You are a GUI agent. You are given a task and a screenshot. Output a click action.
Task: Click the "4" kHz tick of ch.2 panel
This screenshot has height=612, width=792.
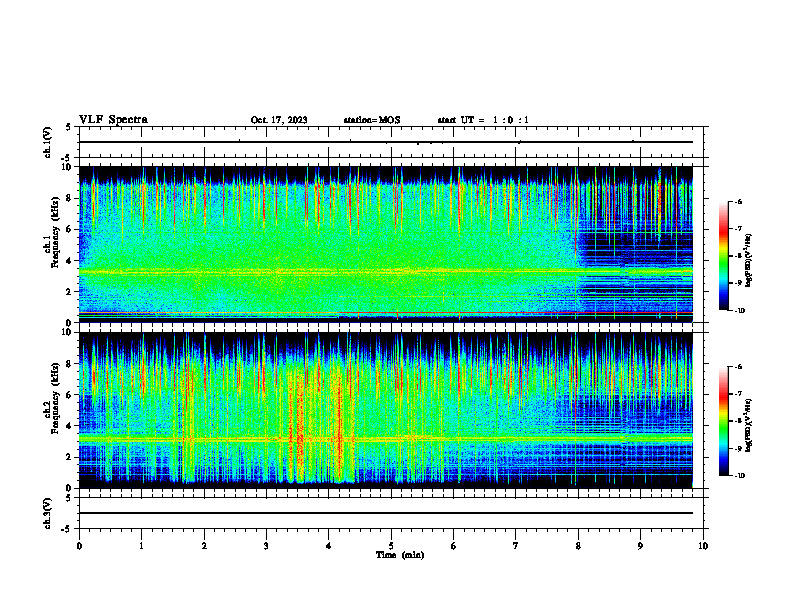pyautogui.click(x=70, y=426)
